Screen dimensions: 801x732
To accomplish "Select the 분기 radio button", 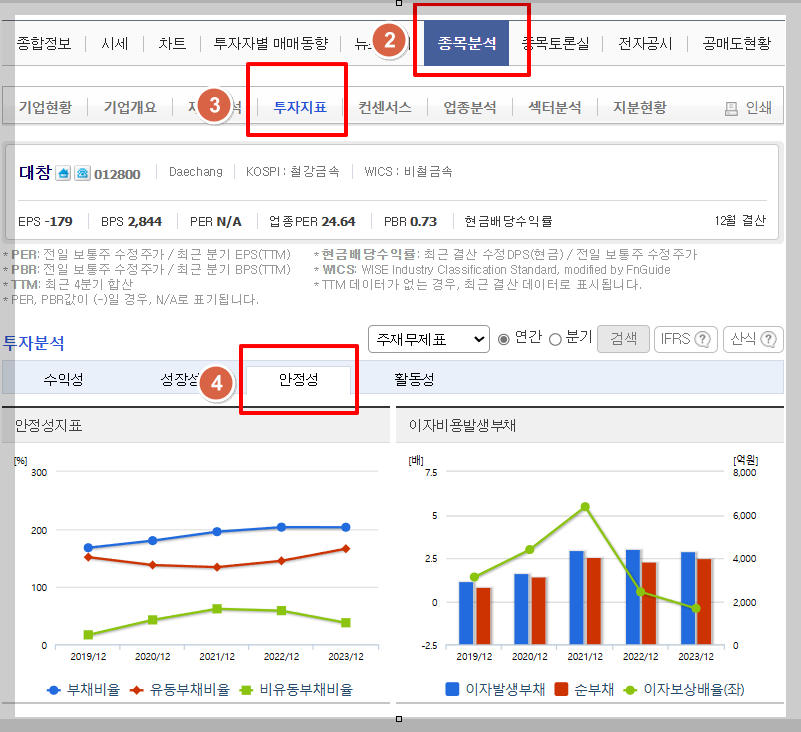I will 555,339.
